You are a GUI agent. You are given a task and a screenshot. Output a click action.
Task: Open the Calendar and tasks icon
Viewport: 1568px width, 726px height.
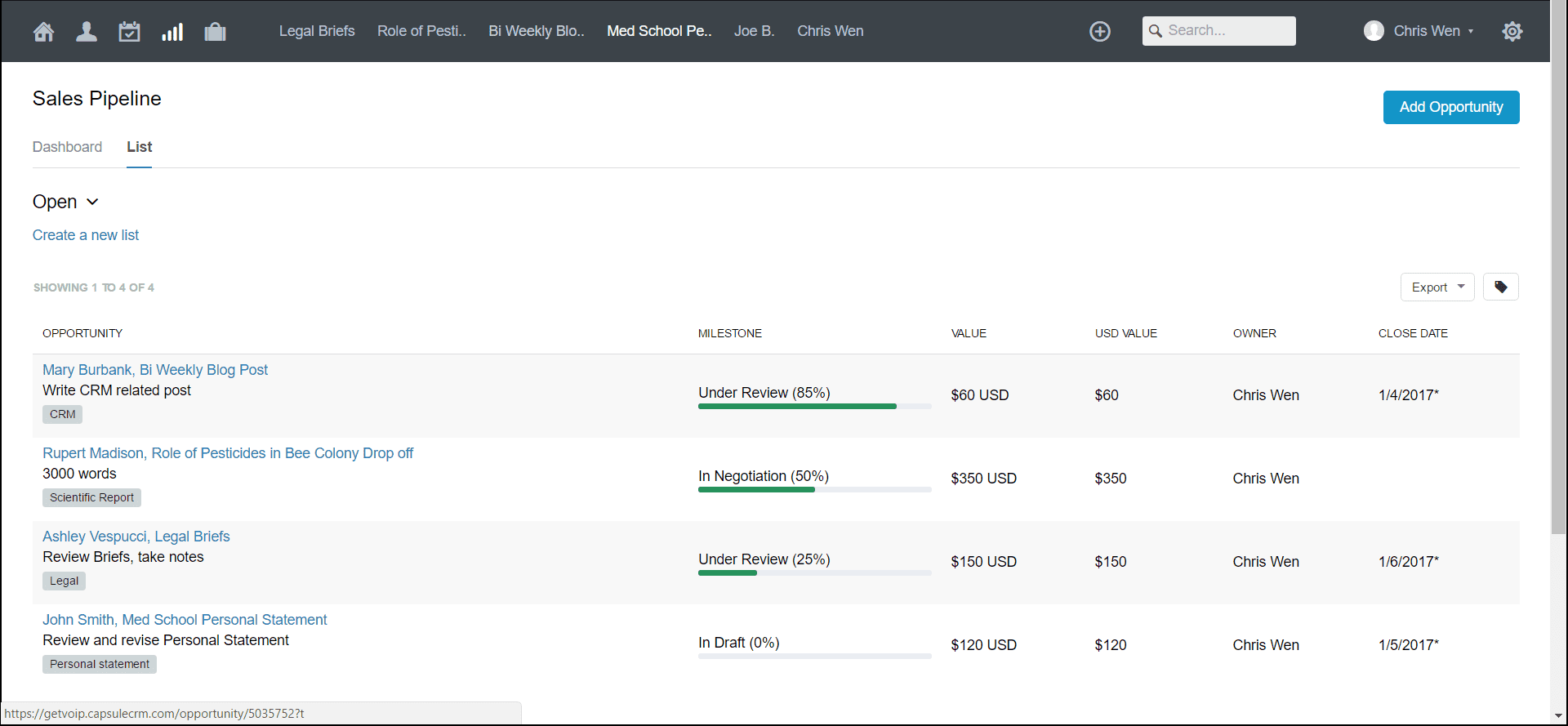click(129, 32)
